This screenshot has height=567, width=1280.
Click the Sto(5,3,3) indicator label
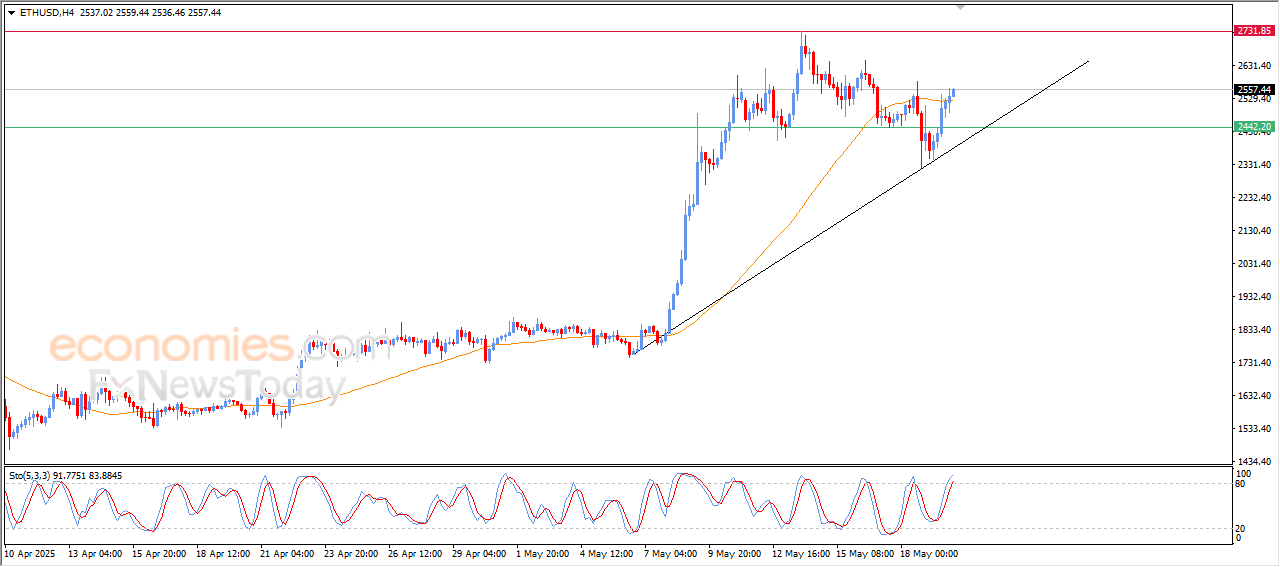30,476
